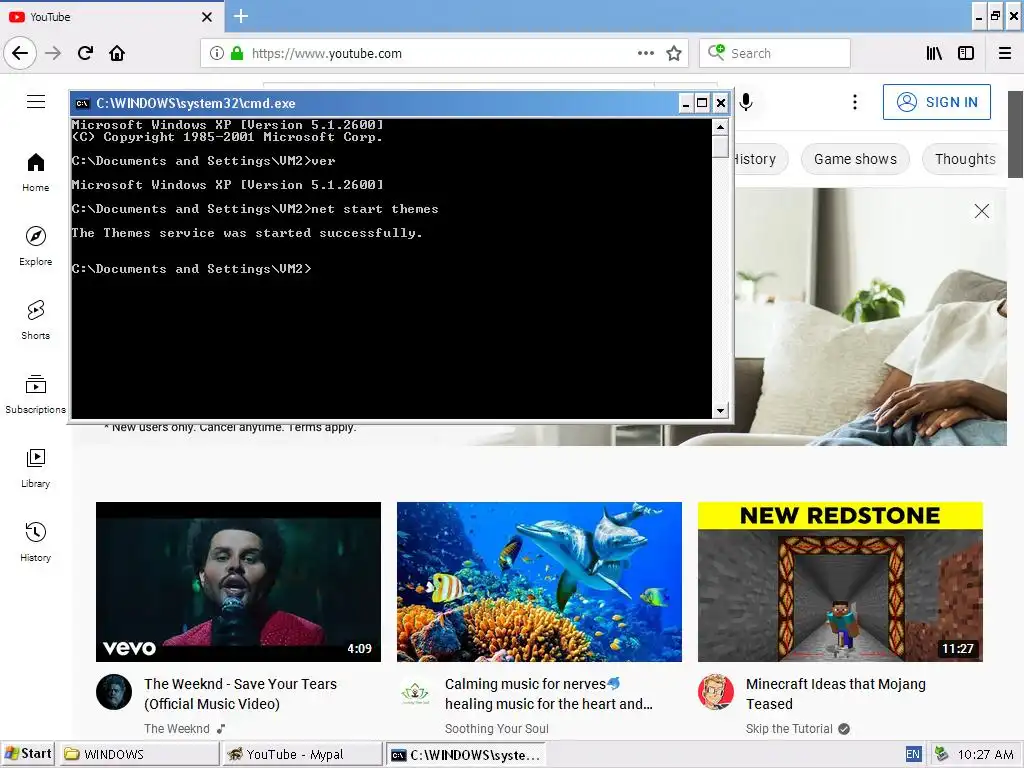The width and height of the screenshot is (1024, 768).
Task: Open title 'The Weeknd - Save Your Tears'
Action: pos(240,694)
